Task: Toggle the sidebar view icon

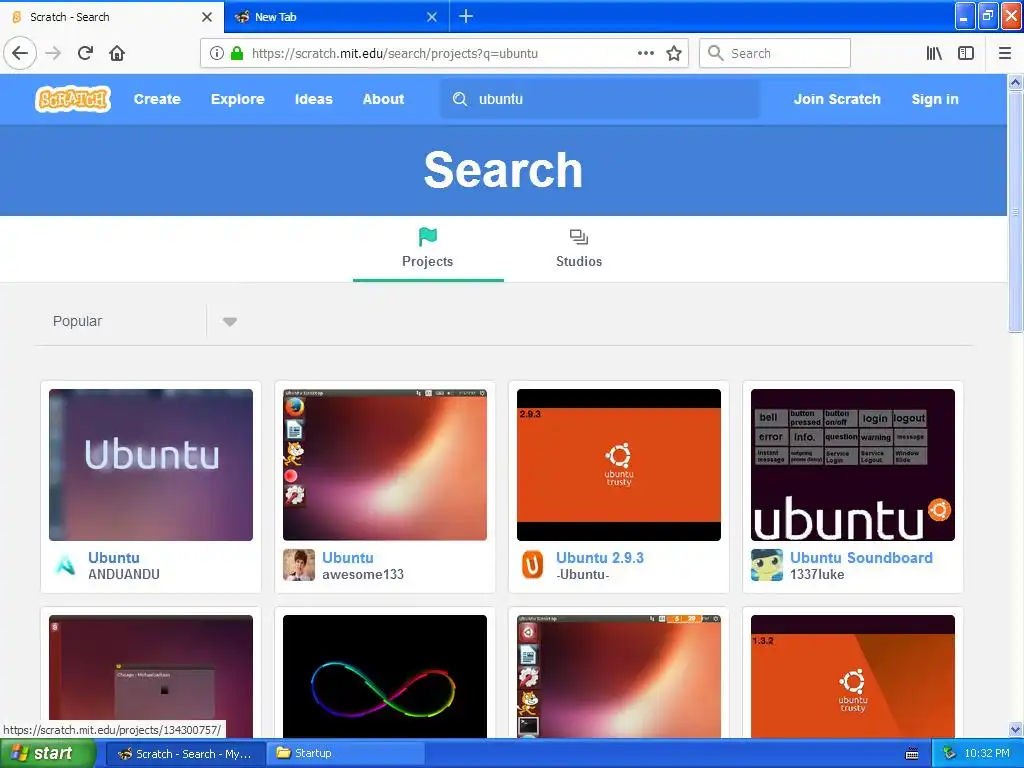Action: [x=966, y=53]
